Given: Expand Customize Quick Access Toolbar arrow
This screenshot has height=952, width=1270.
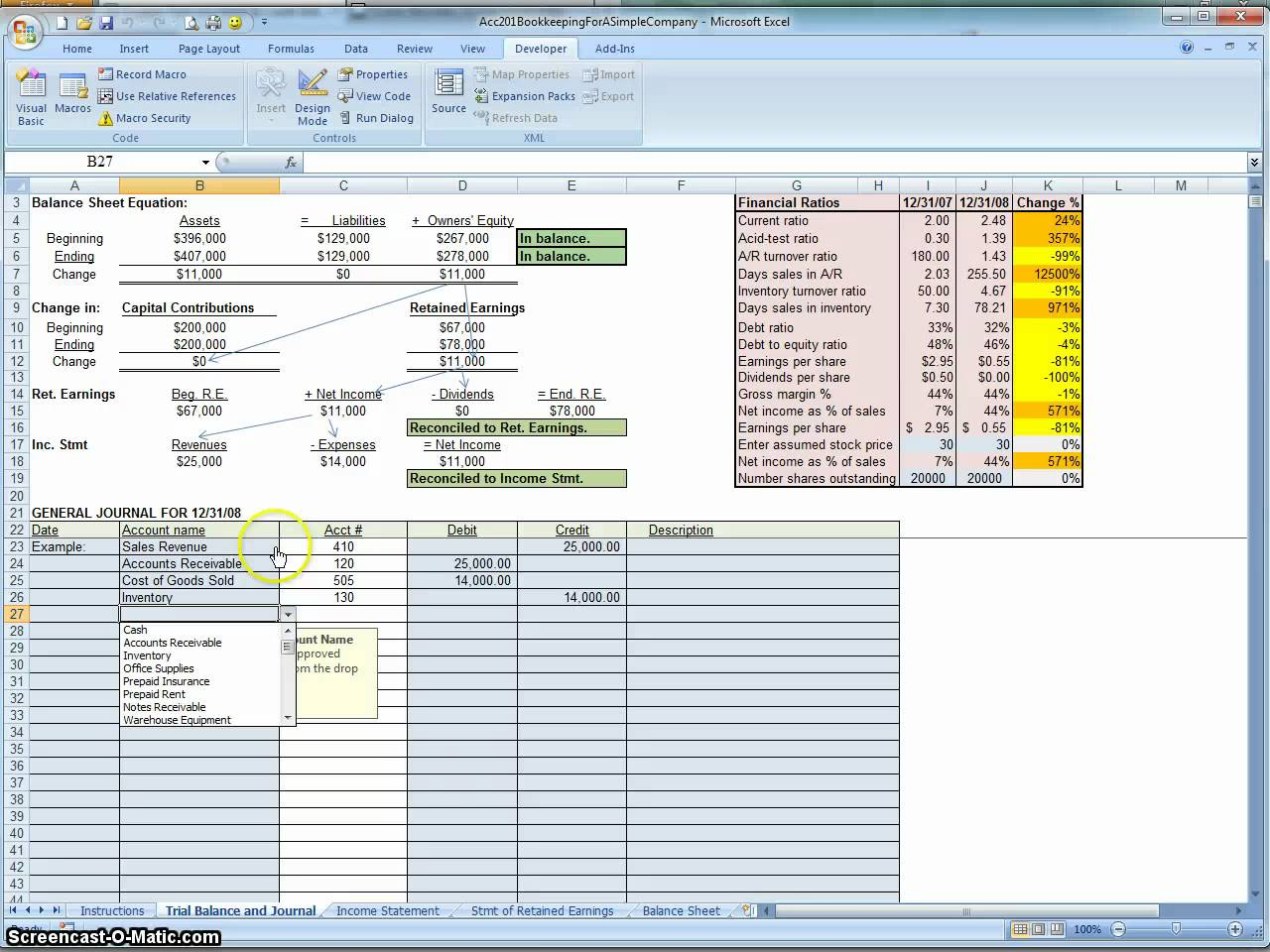Looking at the screenshot, I should pos(265,23).
